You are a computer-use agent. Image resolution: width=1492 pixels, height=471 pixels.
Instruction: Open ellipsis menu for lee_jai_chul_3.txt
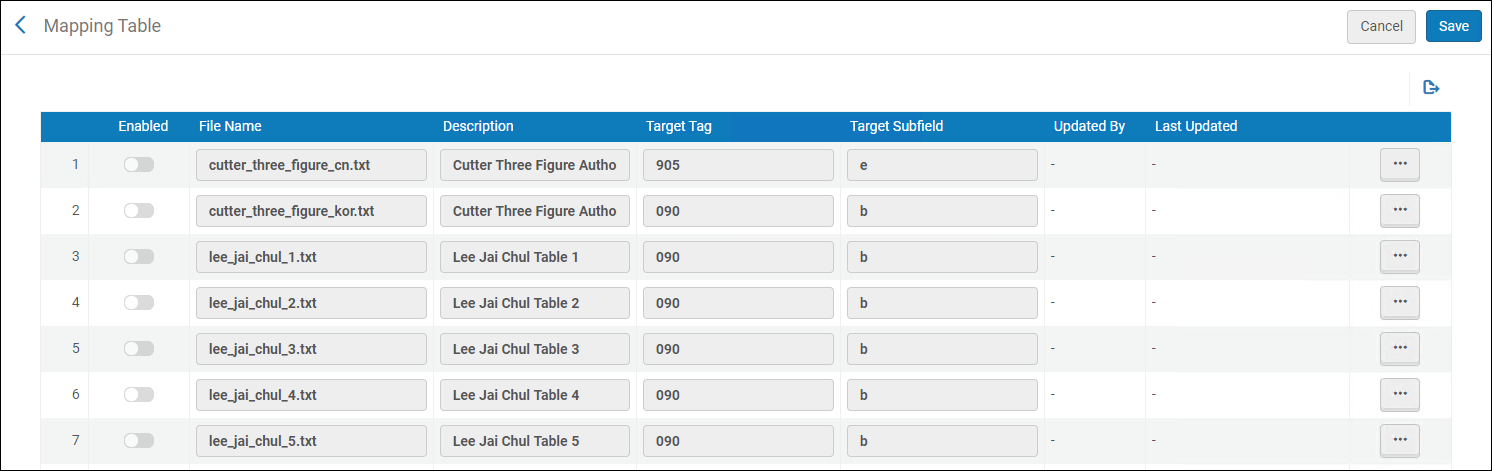(1400, 349)
